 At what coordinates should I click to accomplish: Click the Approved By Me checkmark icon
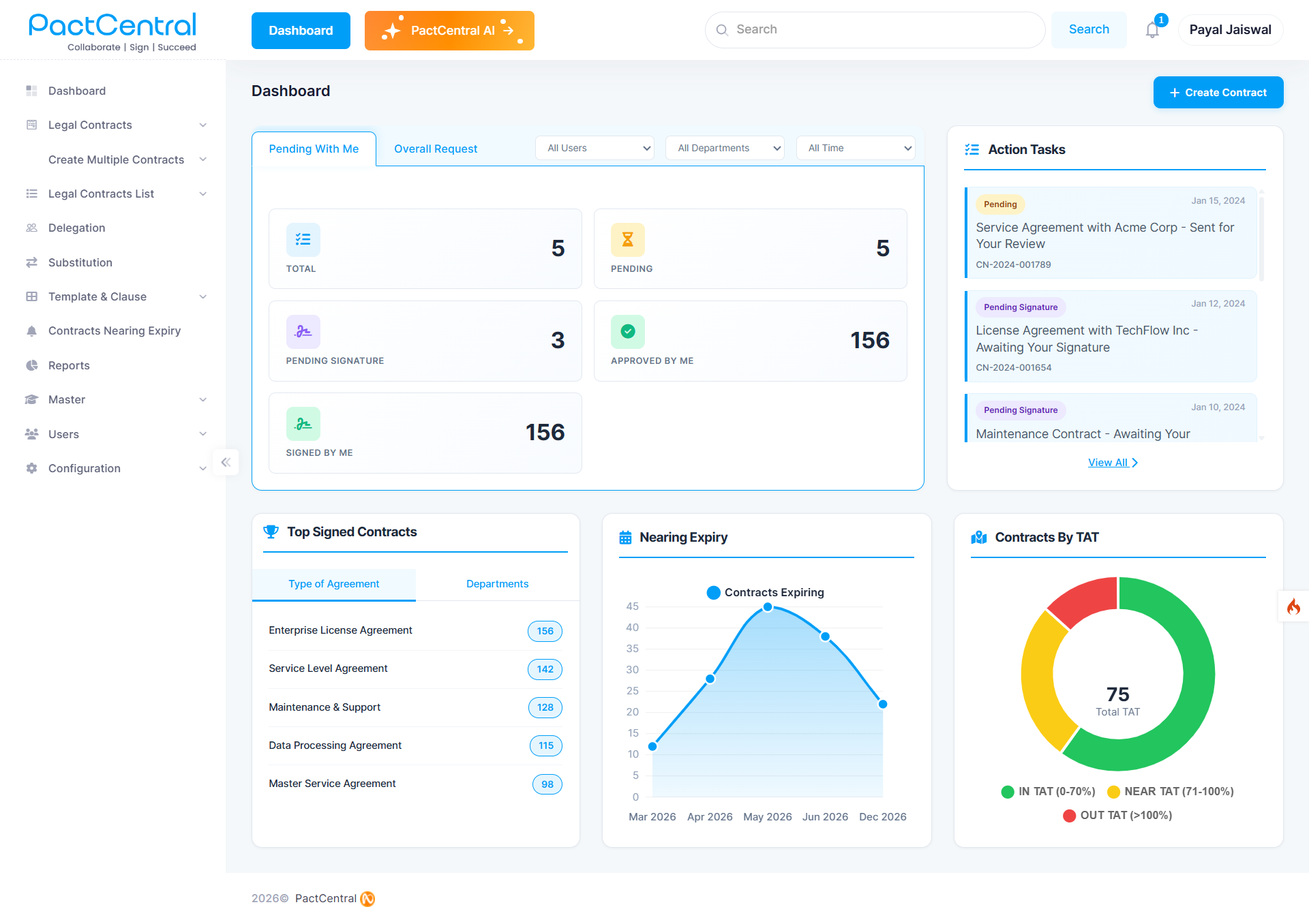coord(627,331)
